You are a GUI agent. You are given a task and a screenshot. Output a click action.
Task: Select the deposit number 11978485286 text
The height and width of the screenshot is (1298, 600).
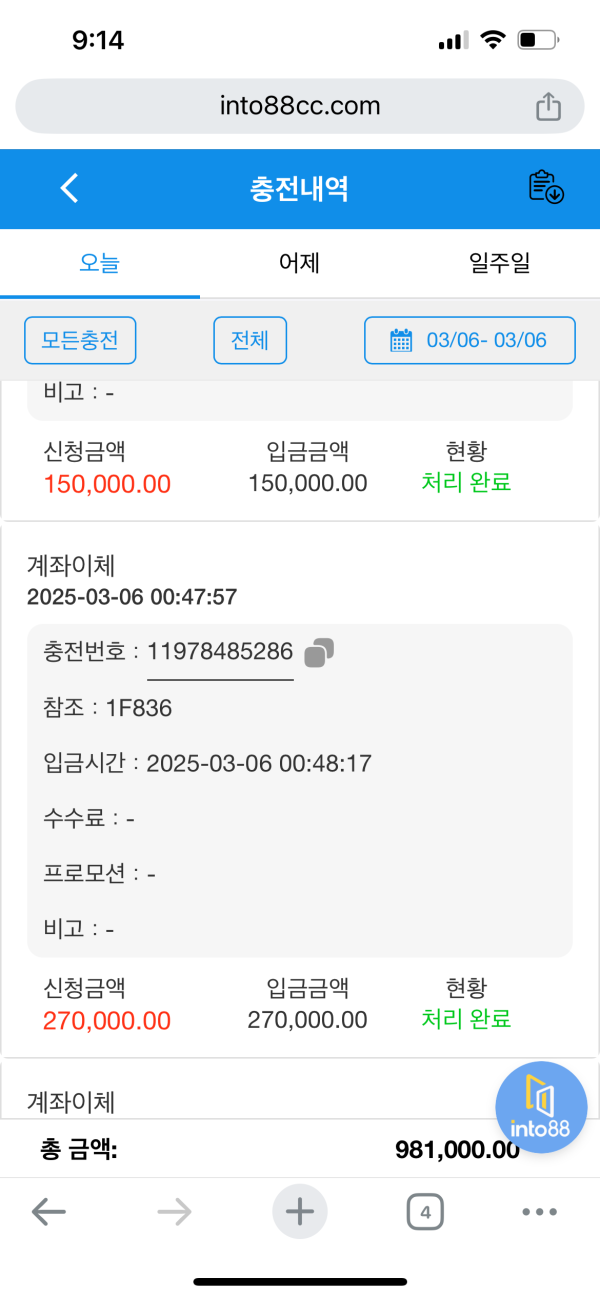click(220, 652)
